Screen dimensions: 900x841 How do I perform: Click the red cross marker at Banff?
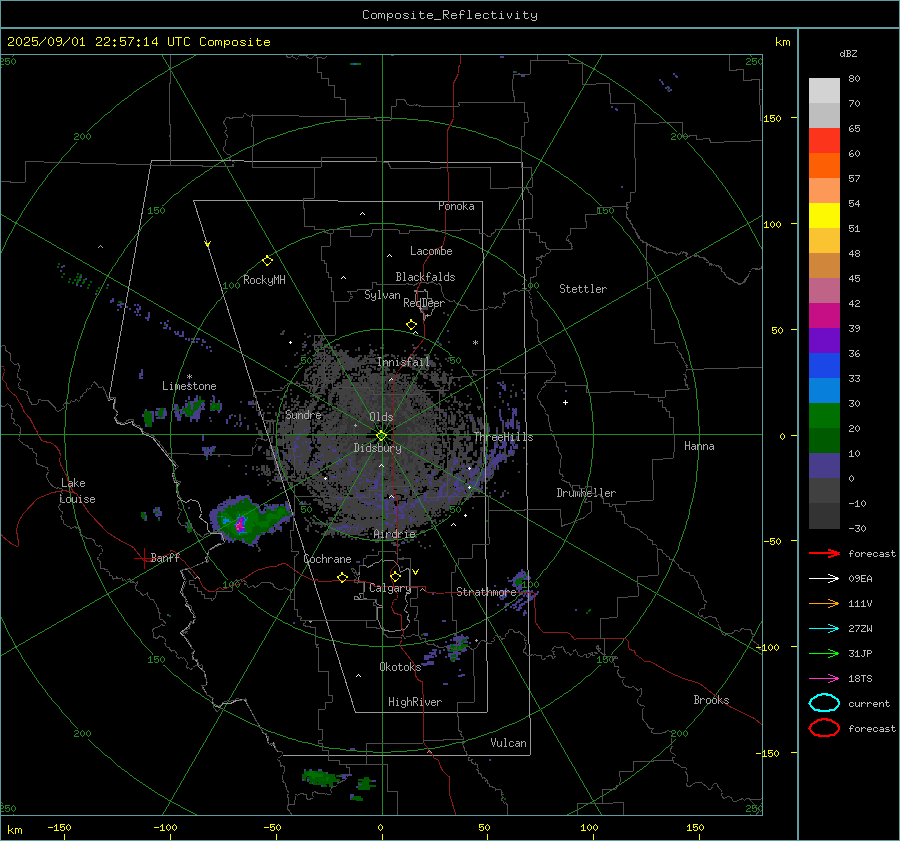pyautogui.click(x=143, y=558)
